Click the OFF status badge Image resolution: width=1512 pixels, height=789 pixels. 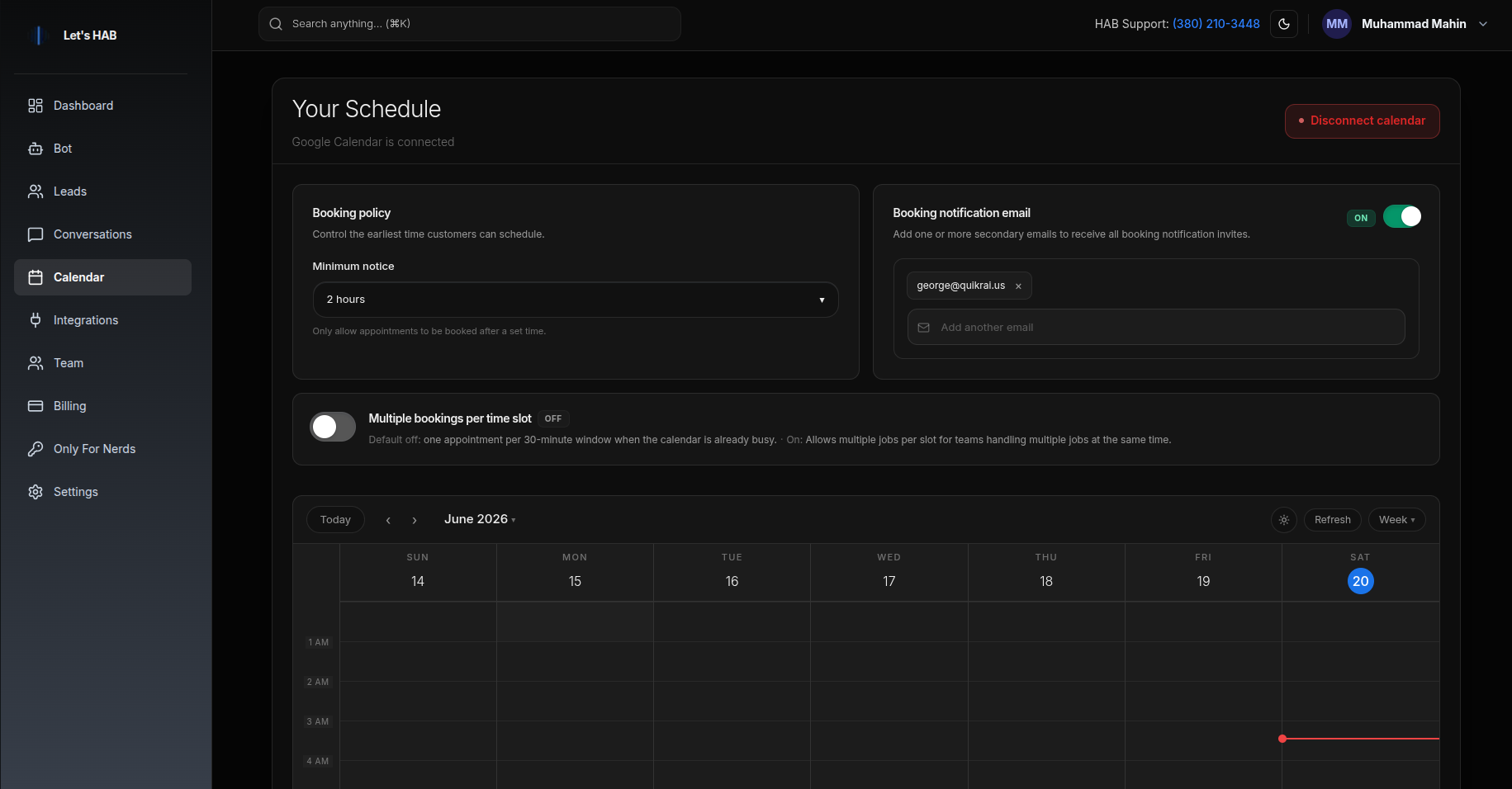[553, 419]
